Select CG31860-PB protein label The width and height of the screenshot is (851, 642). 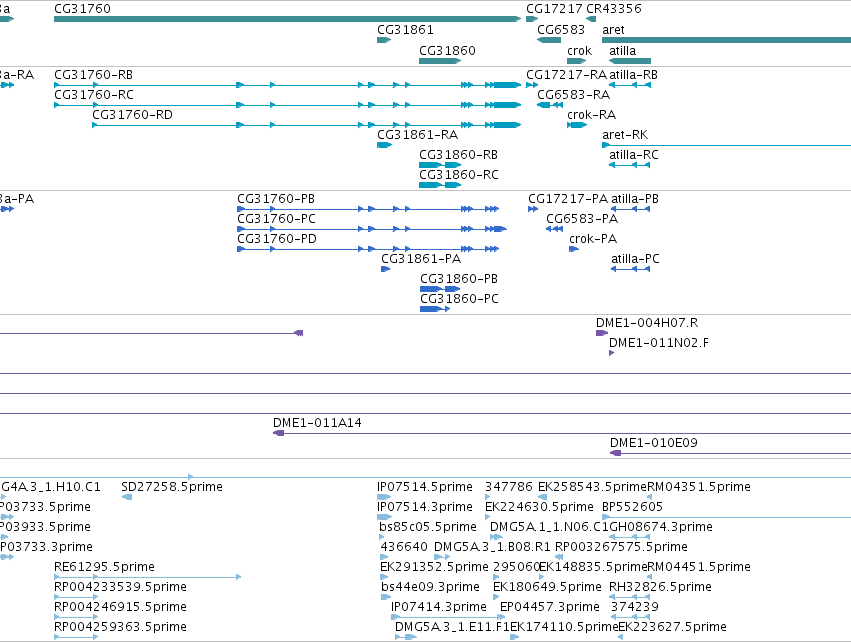click(x=459, y=279)
